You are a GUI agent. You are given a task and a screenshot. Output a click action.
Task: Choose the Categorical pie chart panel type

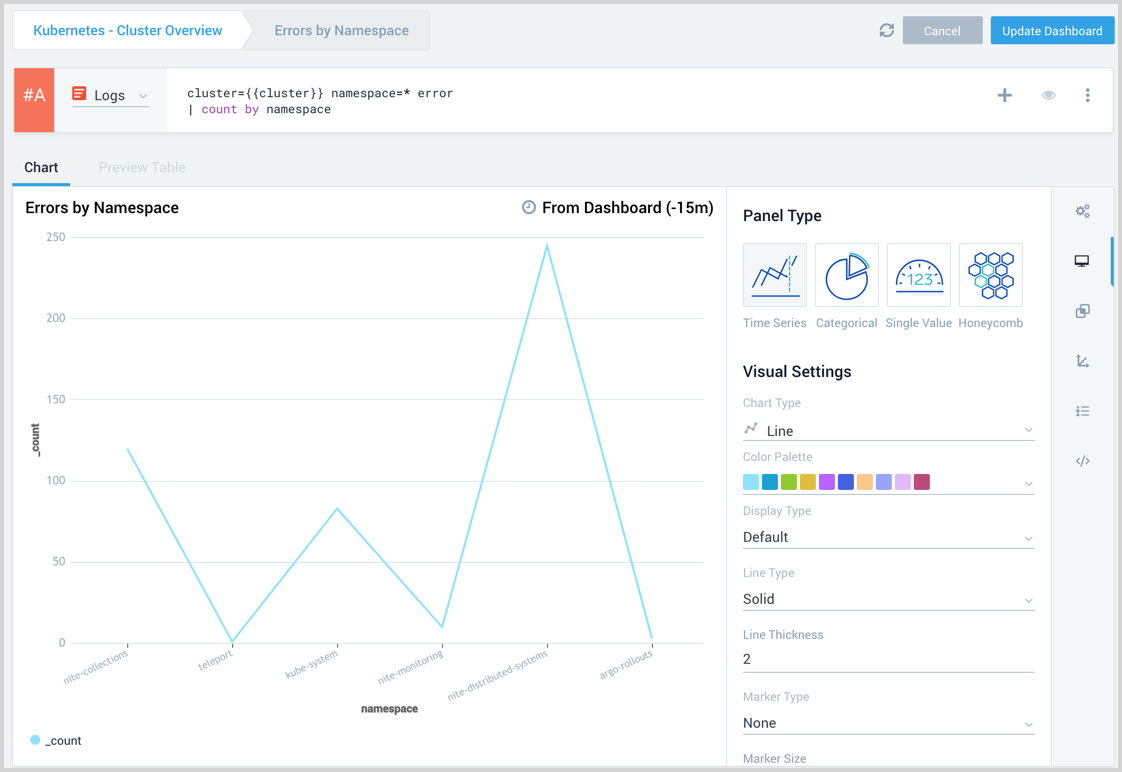[x=846, y=275]
